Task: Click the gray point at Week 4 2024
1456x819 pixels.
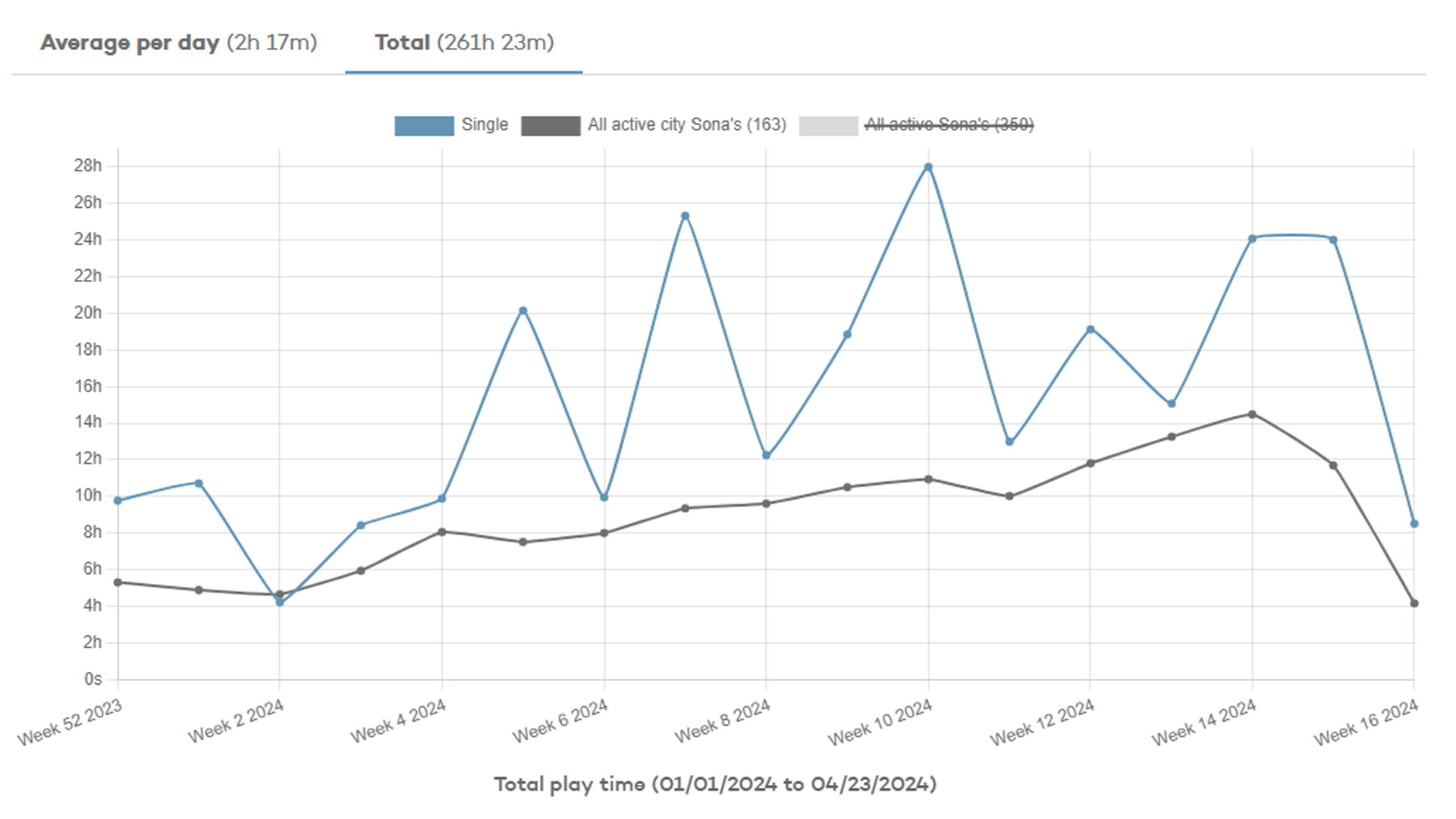Action: tap(442, 532)
